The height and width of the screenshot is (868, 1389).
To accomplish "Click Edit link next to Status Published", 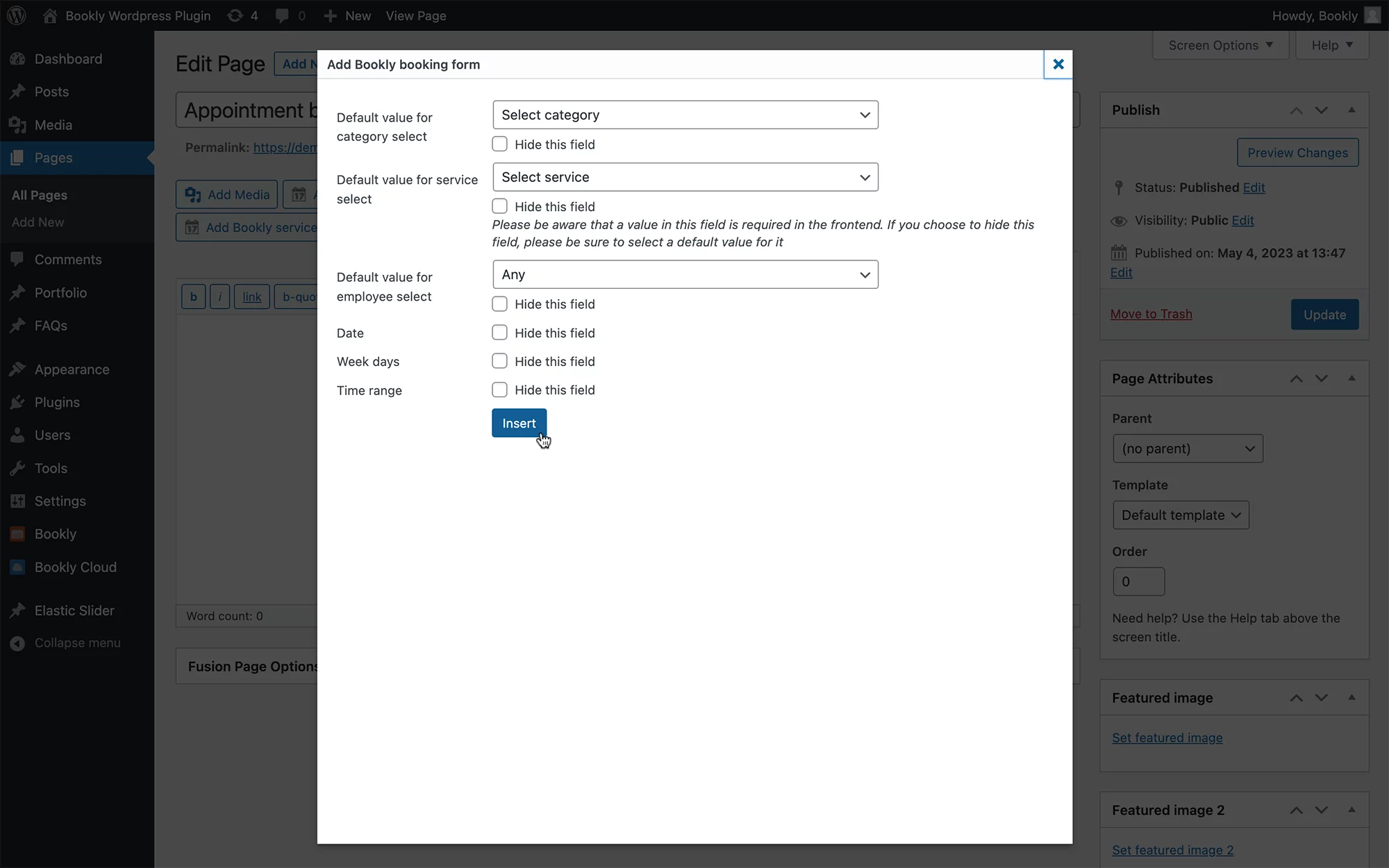I will click(x=1254, y=187).
